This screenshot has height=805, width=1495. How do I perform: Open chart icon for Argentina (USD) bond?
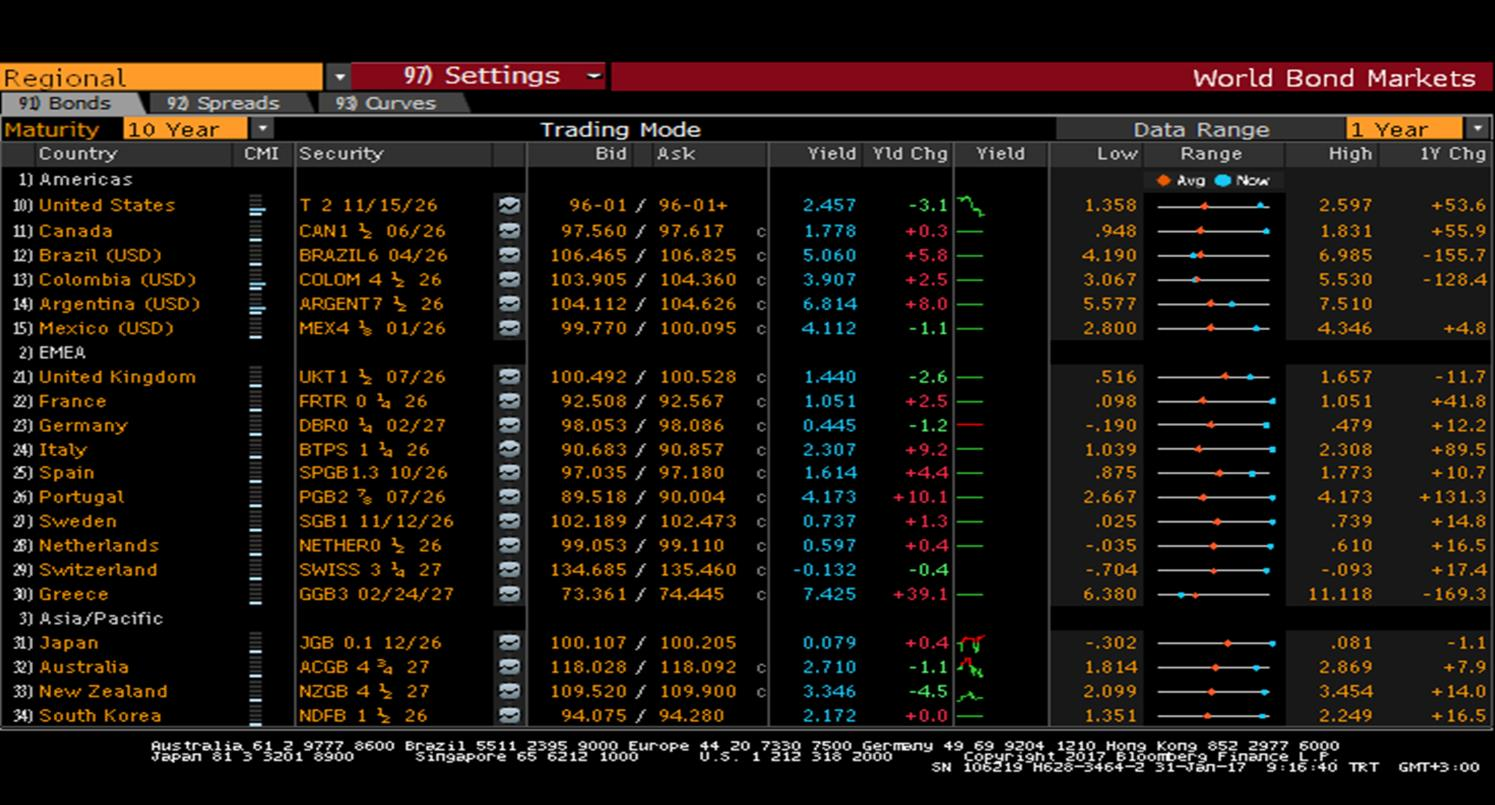510,304
